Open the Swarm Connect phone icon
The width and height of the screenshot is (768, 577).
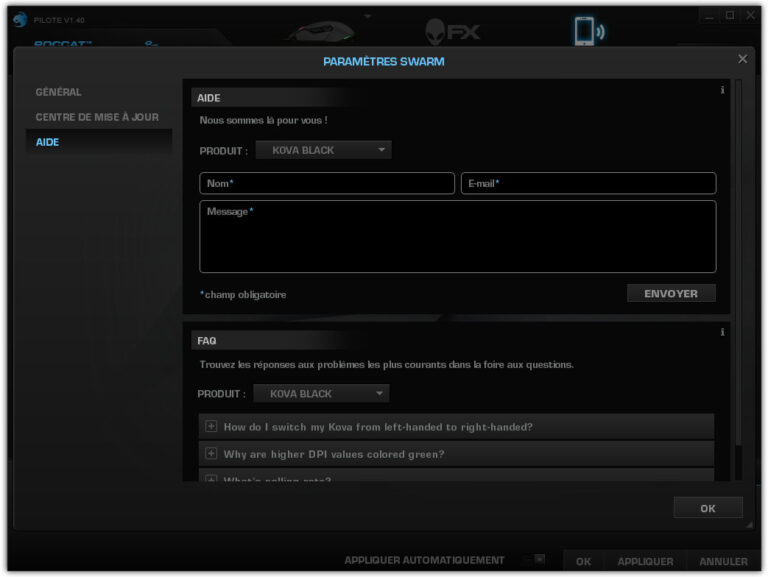click(x=585, y=30)
